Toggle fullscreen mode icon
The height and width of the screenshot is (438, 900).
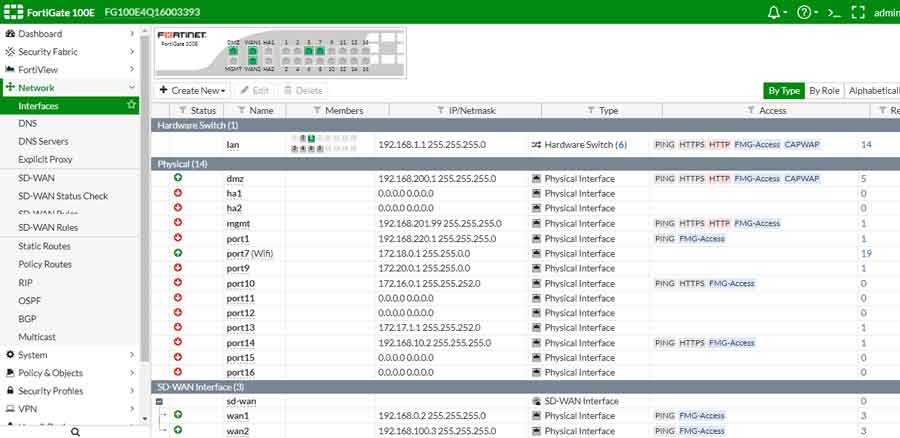pyautogui.click(x=858, y=13)
